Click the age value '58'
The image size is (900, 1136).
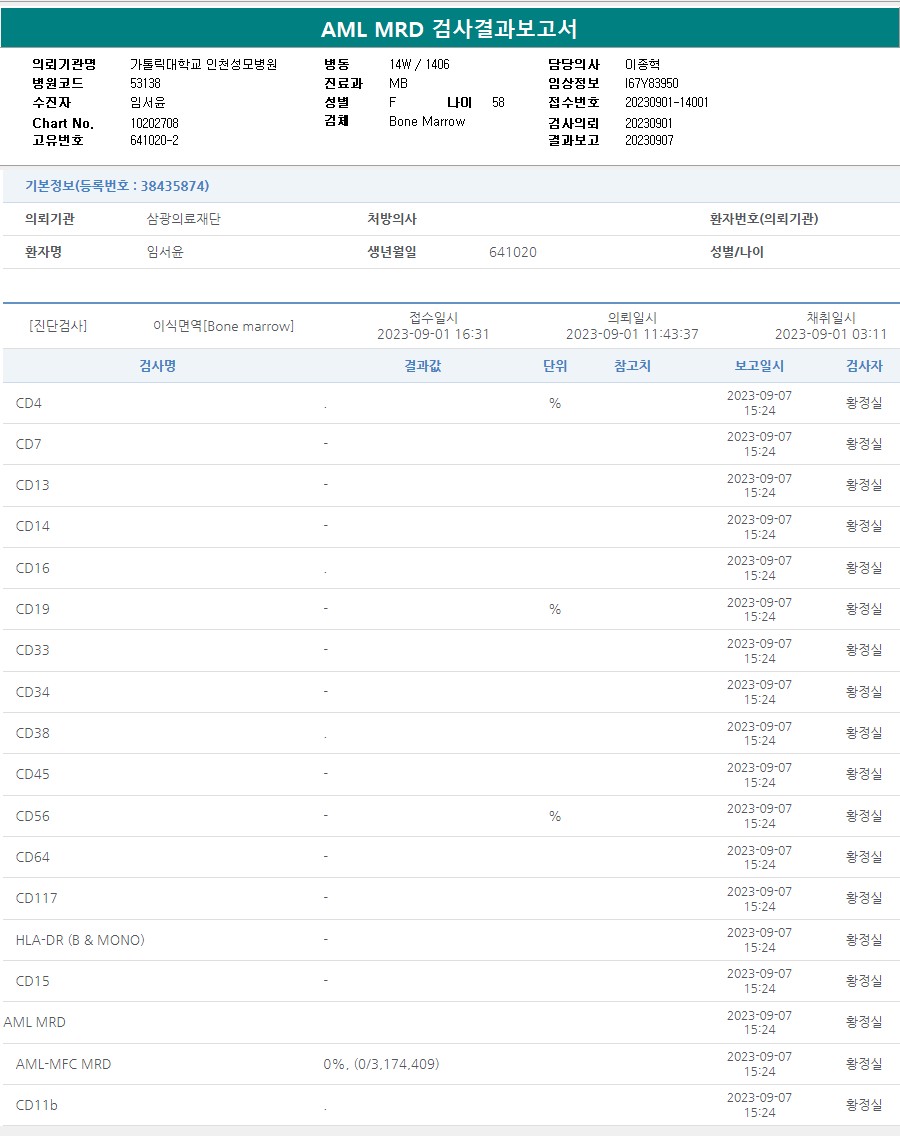(499, 102)
